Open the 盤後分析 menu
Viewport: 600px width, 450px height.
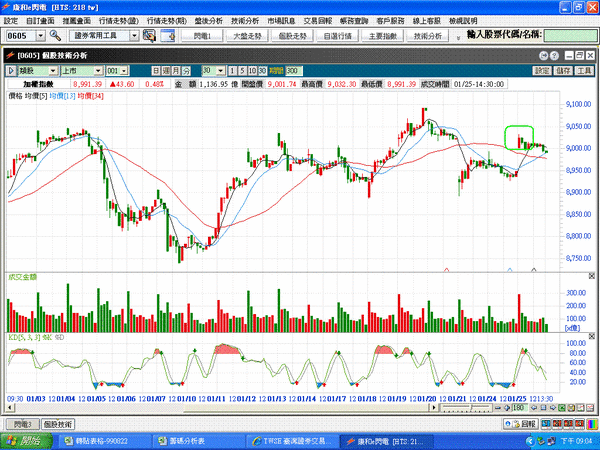[209, 21]
